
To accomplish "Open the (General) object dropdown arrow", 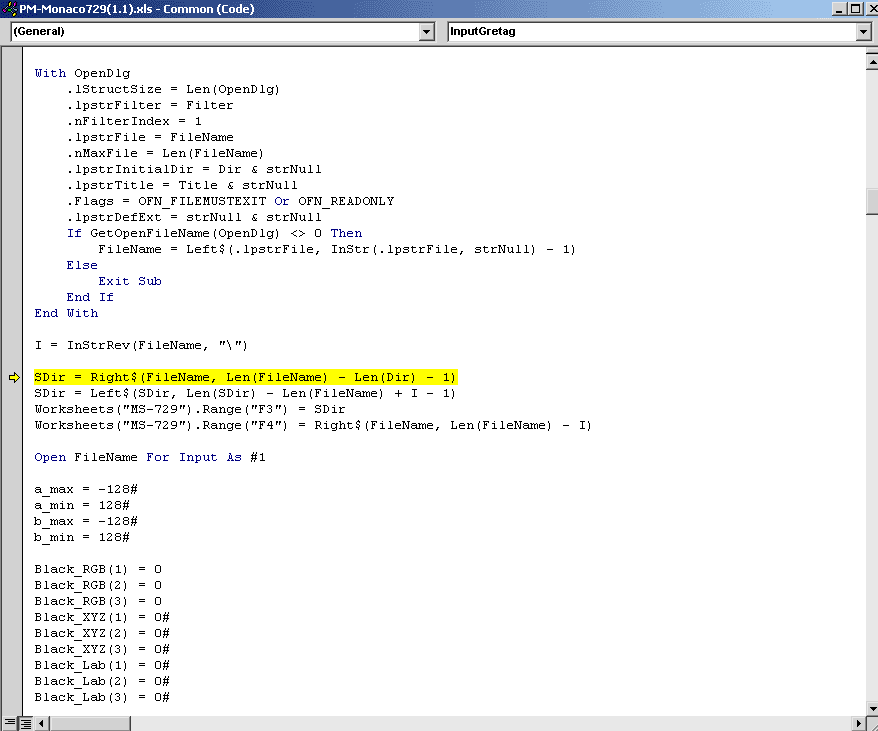I will tap(426, 32).
